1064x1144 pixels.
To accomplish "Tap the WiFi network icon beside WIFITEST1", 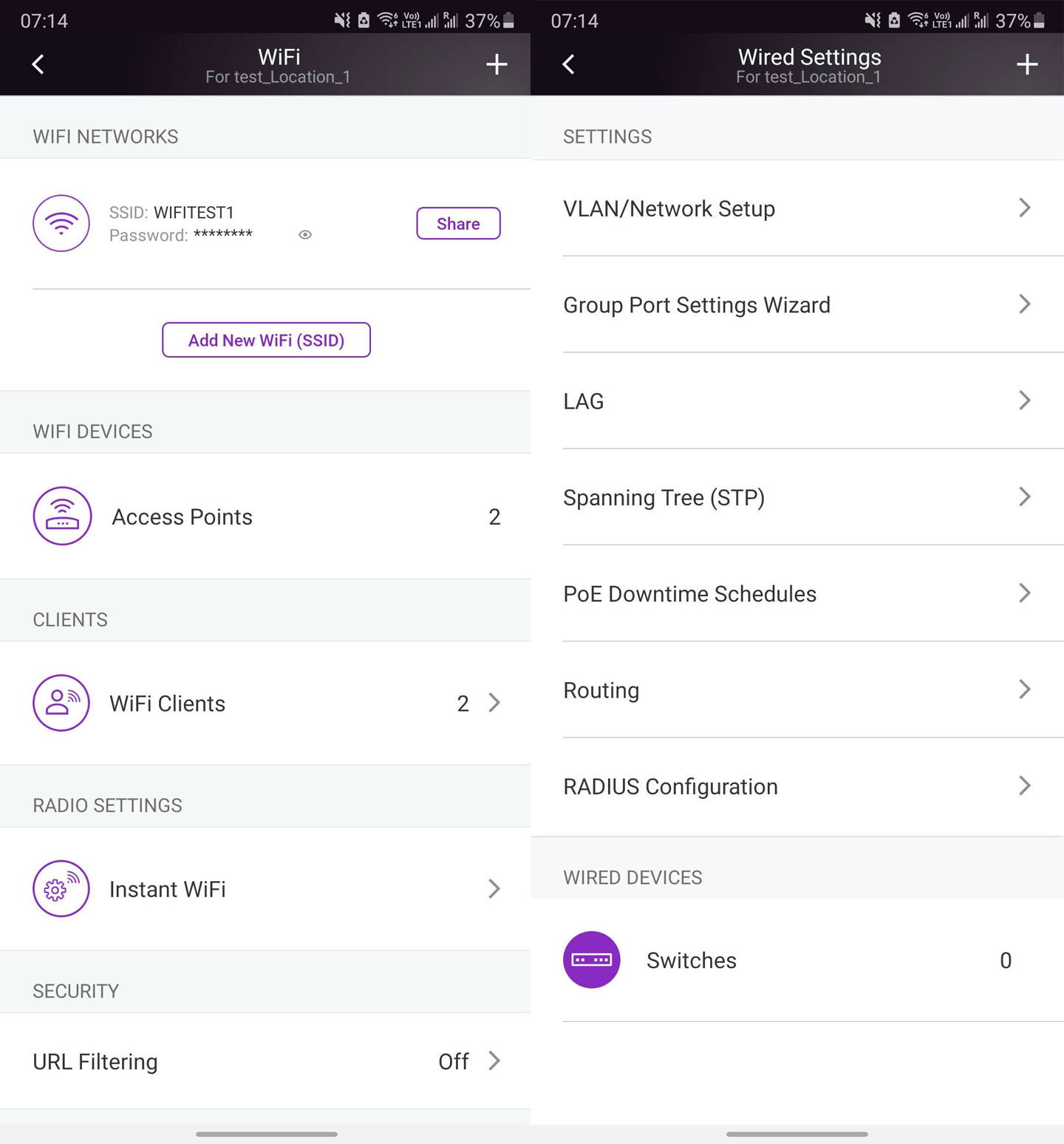I will click(x=61, y=223).
